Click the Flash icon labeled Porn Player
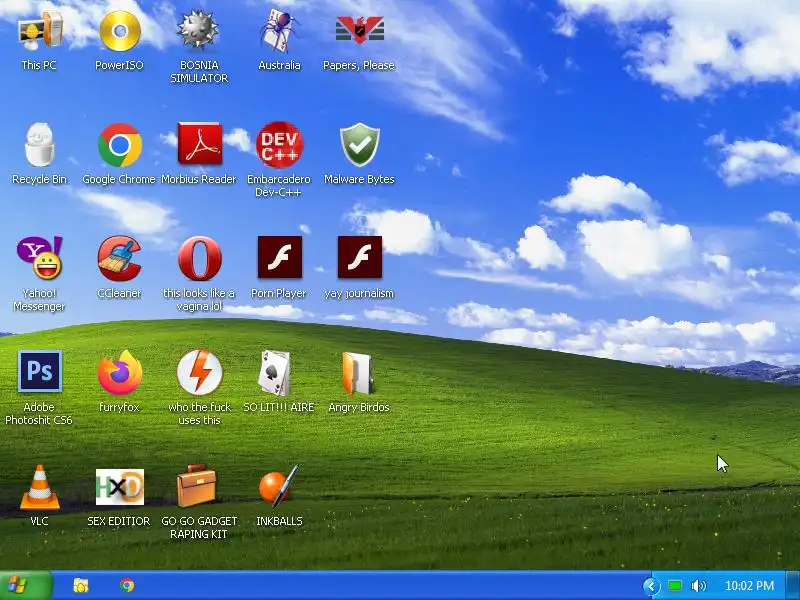 (280, 257)
